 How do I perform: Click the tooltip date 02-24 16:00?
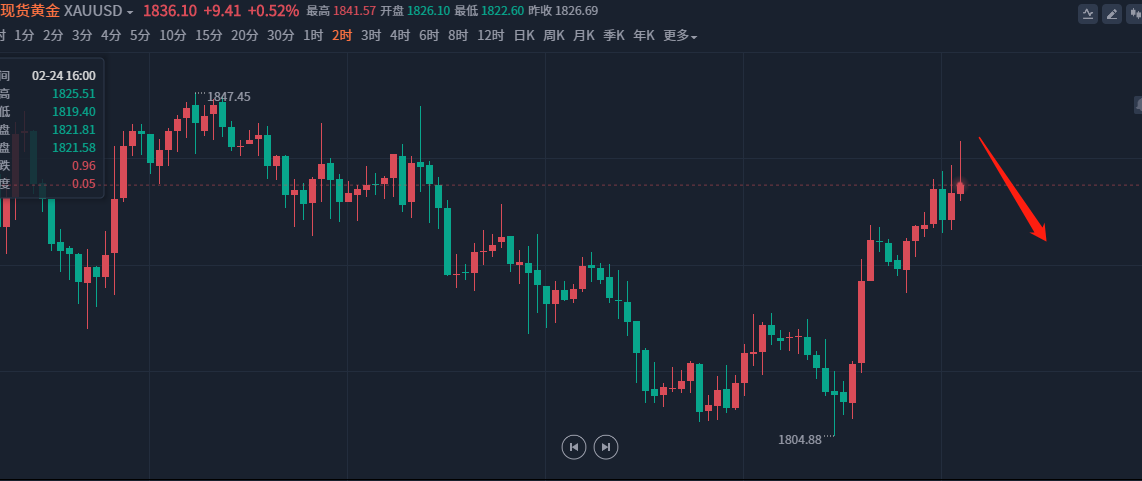[64, 75]
